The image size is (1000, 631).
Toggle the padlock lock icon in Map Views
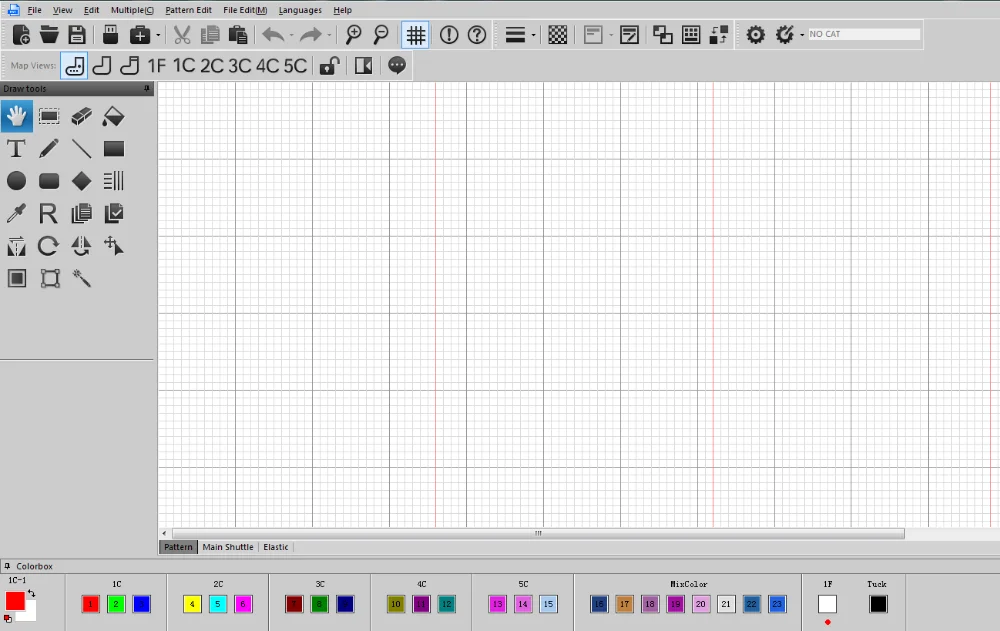point(327,66)
